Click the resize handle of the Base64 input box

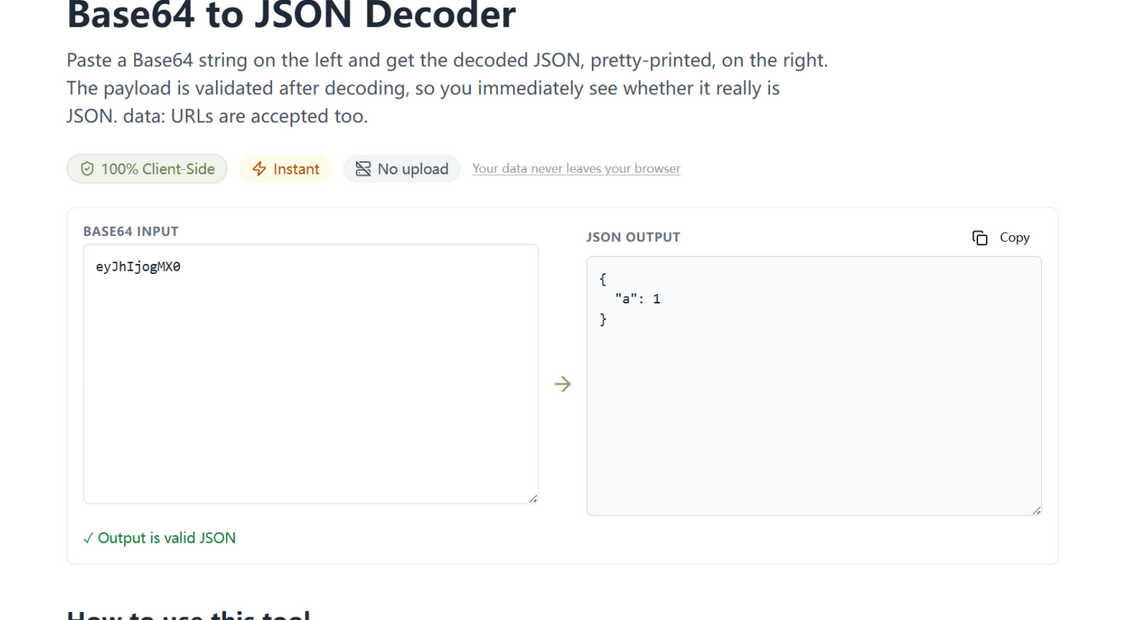(533, 499)
